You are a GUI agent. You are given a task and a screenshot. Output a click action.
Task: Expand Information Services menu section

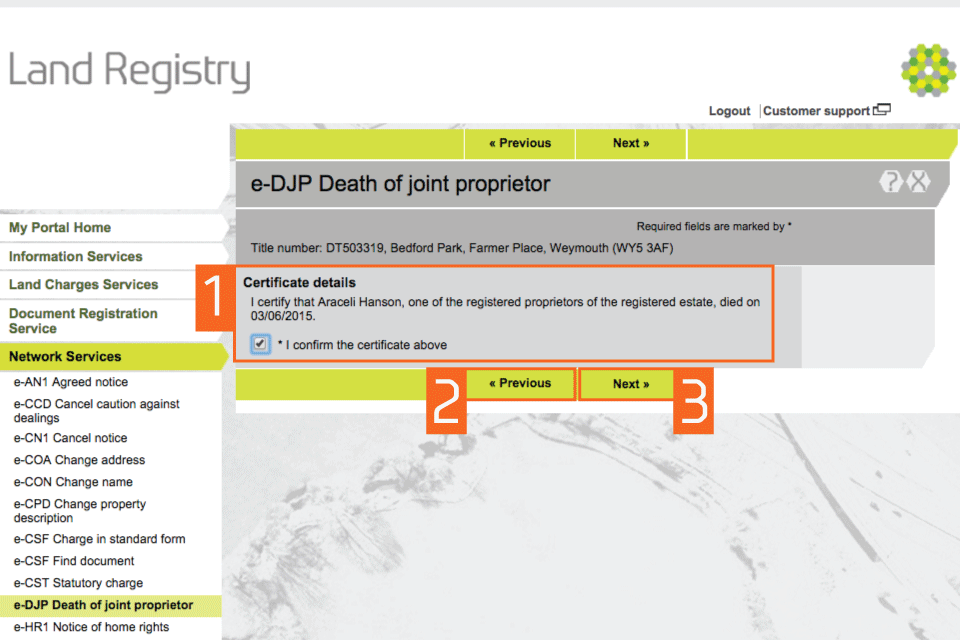point(76,256)
